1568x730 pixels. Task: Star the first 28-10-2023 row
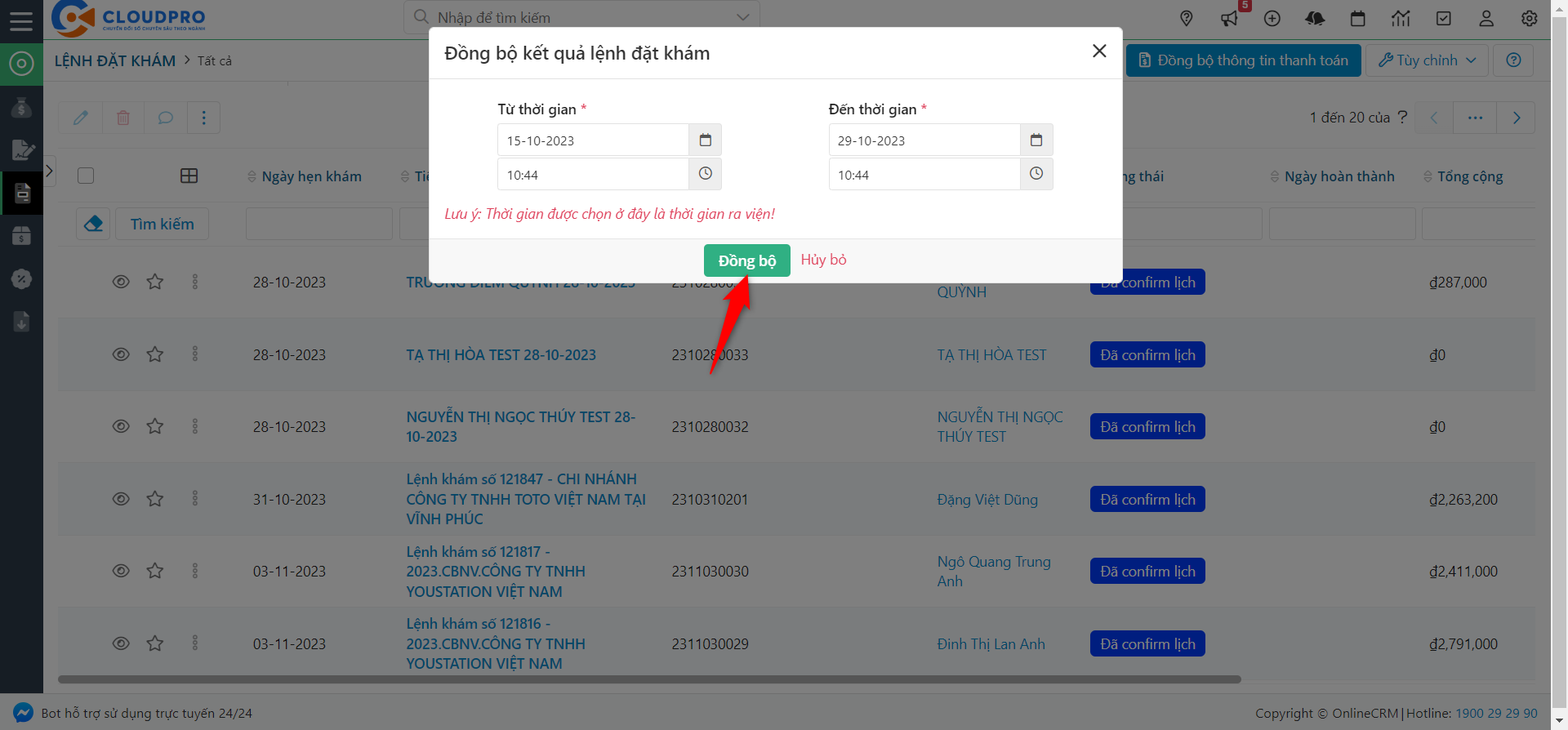[x=155, y=282]
